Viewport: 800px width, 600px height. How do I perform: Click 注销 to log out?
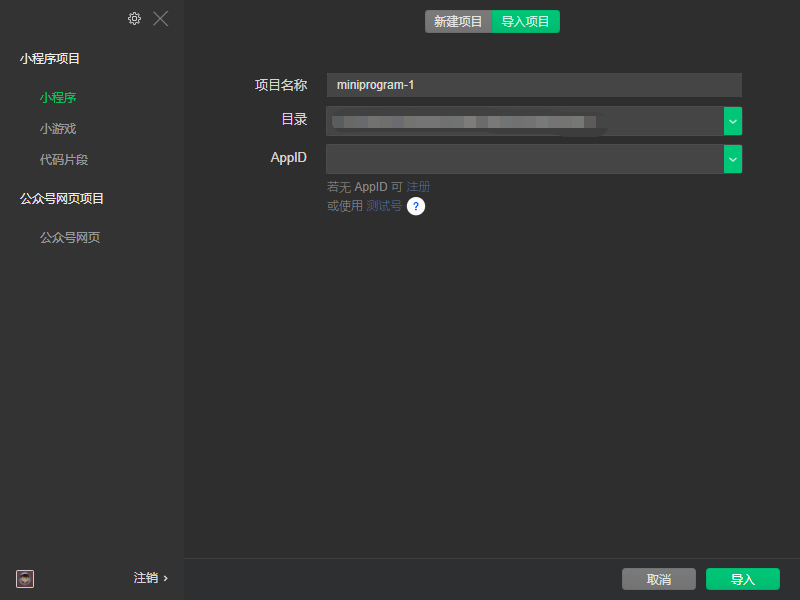(x=151, y=578)
